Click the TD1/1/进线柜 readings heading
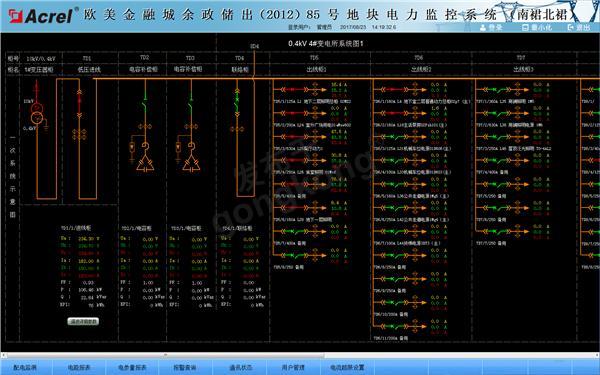Image resolution: width=600 pixels, height=375 pixels. click(x=76, y=228)
